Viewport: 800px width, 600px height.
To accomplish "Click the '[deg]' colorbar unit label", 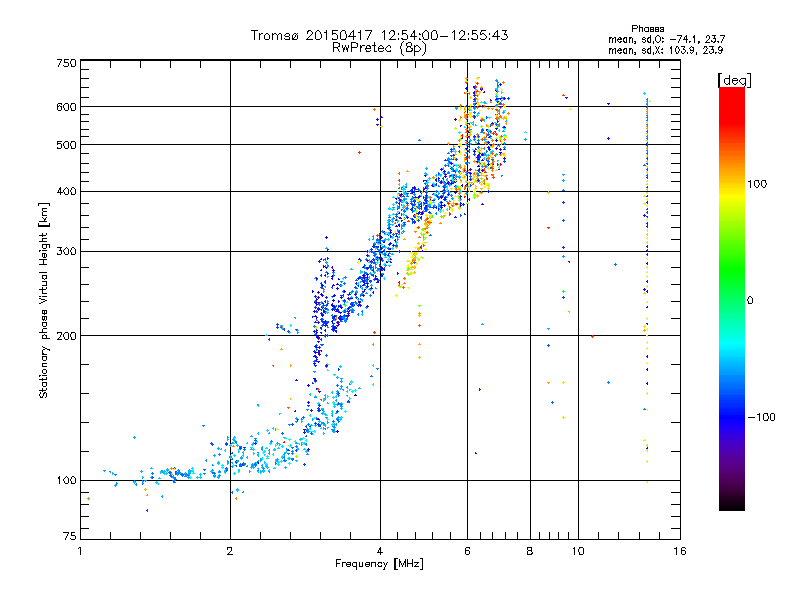I will tap(734, 80).
